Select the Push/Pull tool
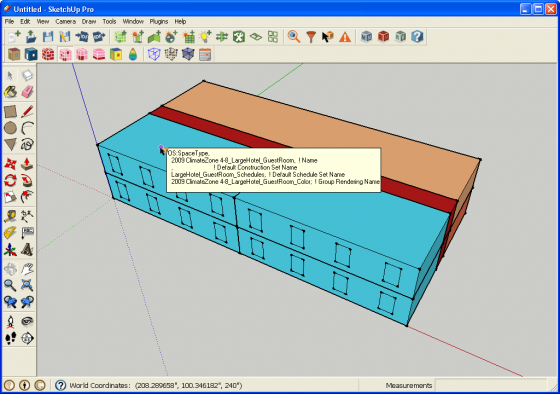 click(28, 164)
